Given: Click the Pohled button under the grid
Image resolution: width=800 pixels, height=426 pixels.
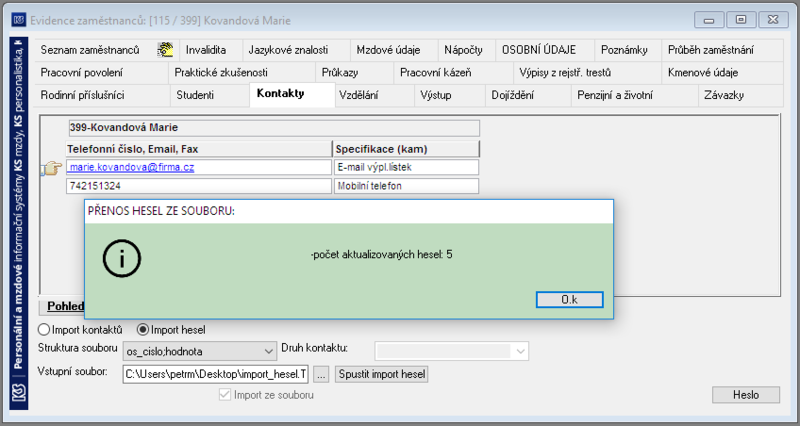Looking at the screenshot, I should (62, 306).
